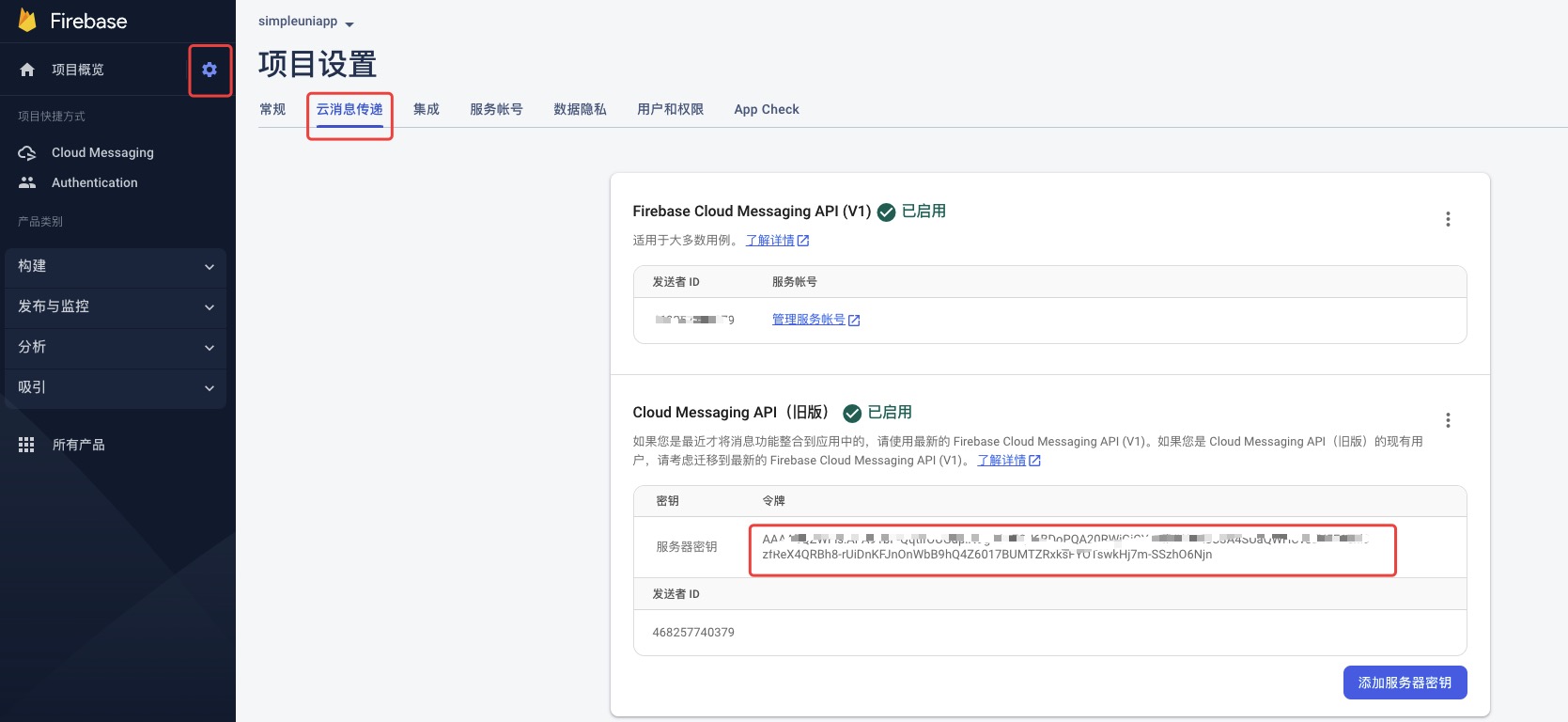The image size is (1568, 722).
Task: Open project settings gear icon
Action: 210,70
